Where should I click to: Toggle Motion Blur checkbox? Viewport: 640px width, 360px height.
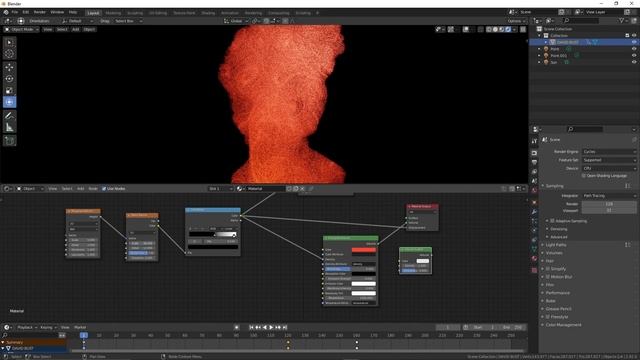click(x=548, y=277)
